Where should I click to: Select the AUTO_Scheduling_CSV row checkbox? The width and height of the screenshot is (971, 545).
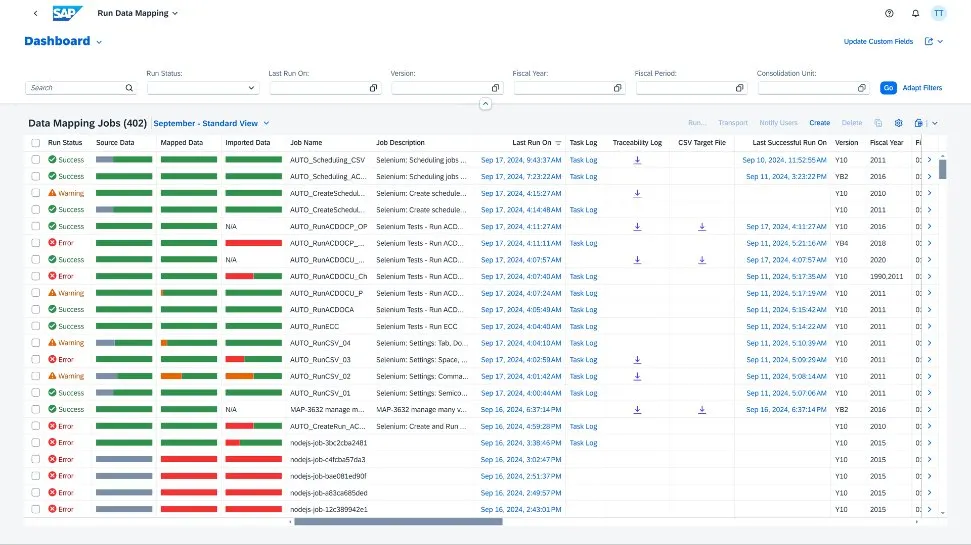[x=36, y=159]
